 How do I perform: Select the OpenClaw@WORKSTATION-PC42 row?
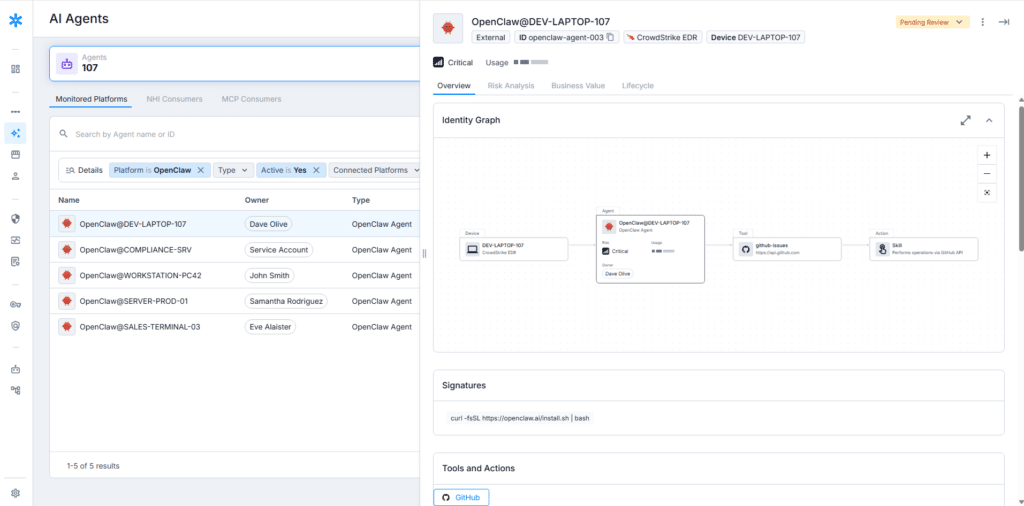tap(235, 276)
